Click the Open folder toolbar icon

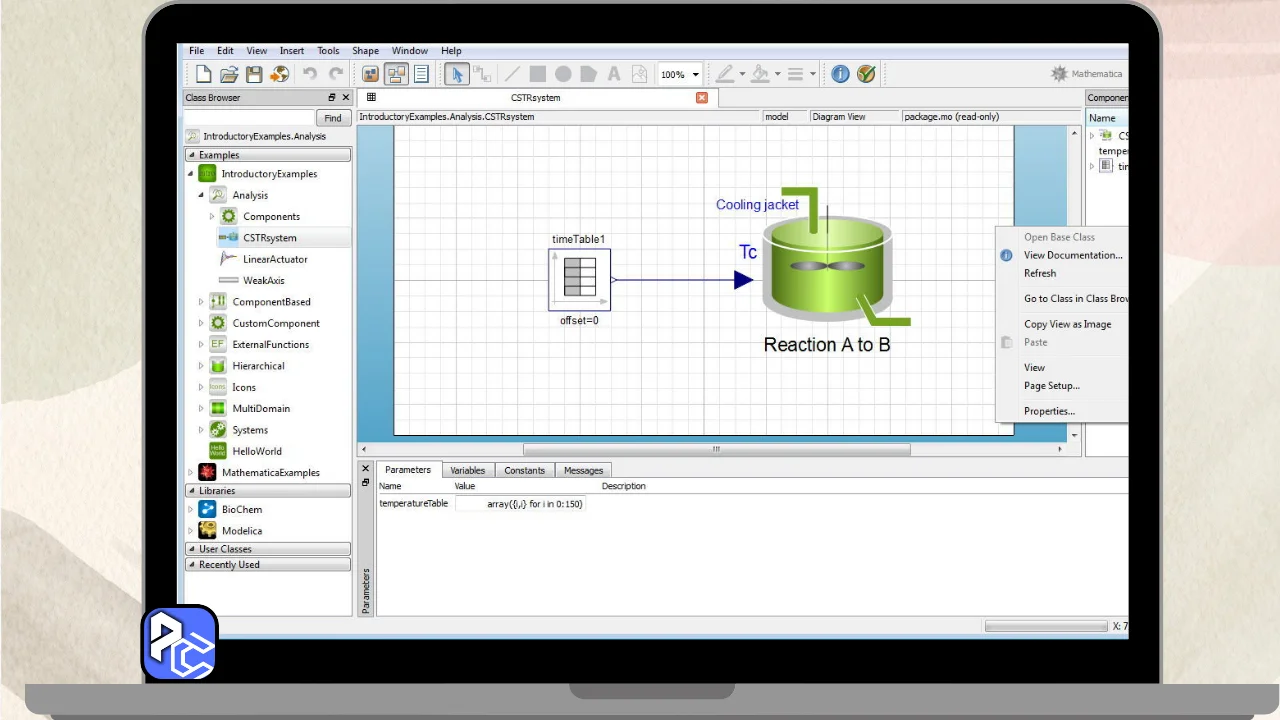click(x=229, y=74)
